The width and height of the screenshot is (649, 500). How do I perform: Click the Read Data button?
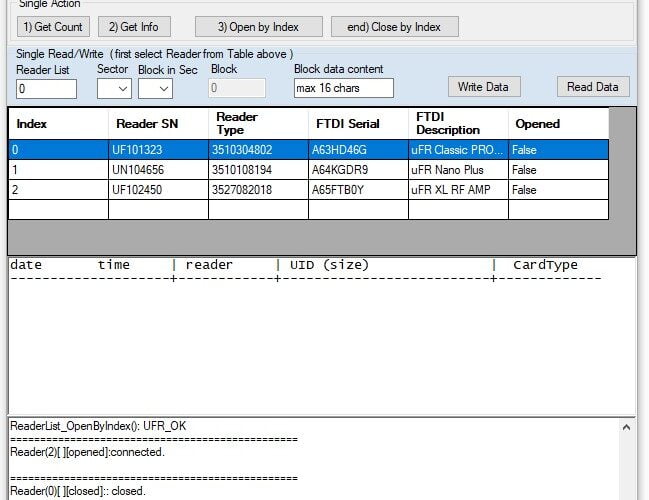point(593,87)
